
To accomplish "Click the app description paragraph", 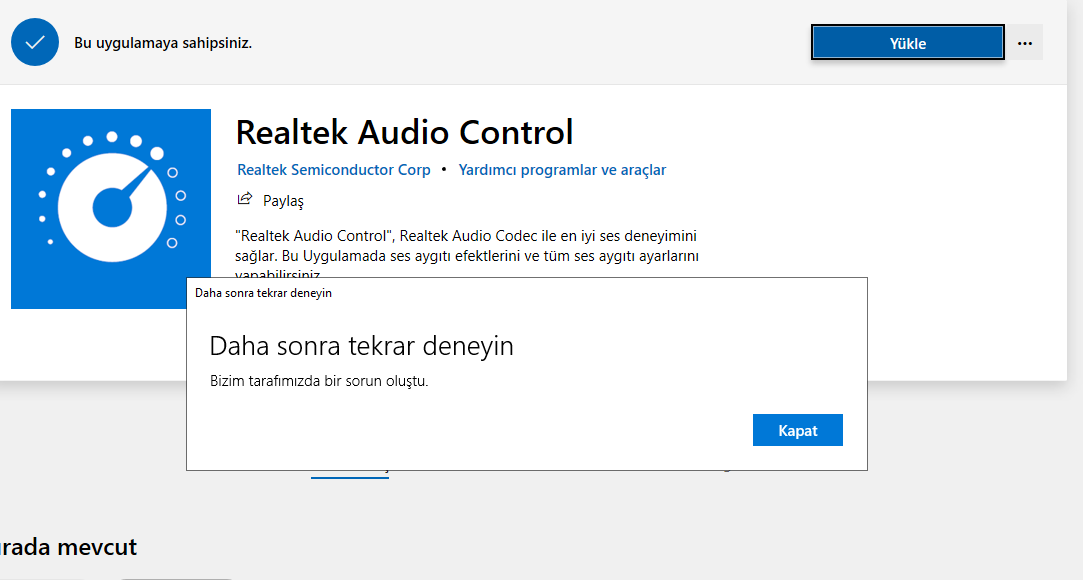I will (467, 255).
